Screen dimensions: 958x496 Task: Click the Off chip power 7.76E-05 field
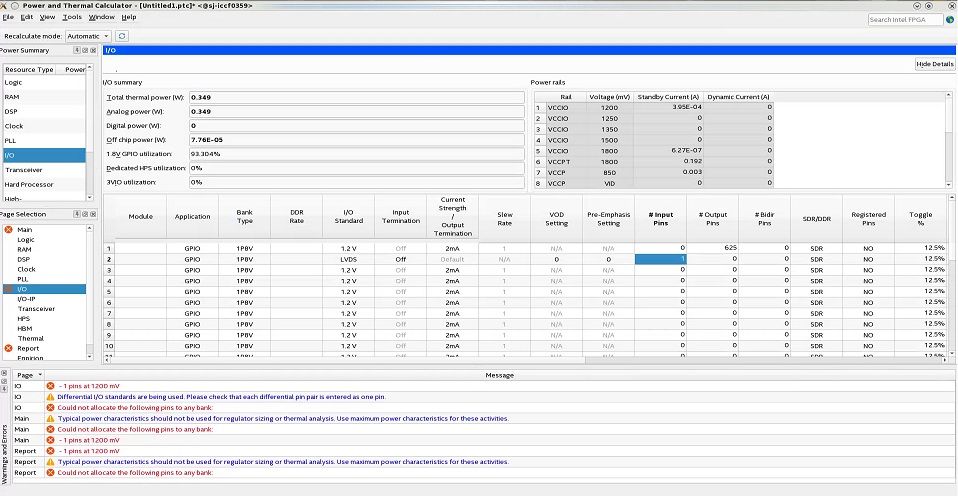(x=357, y=140)
